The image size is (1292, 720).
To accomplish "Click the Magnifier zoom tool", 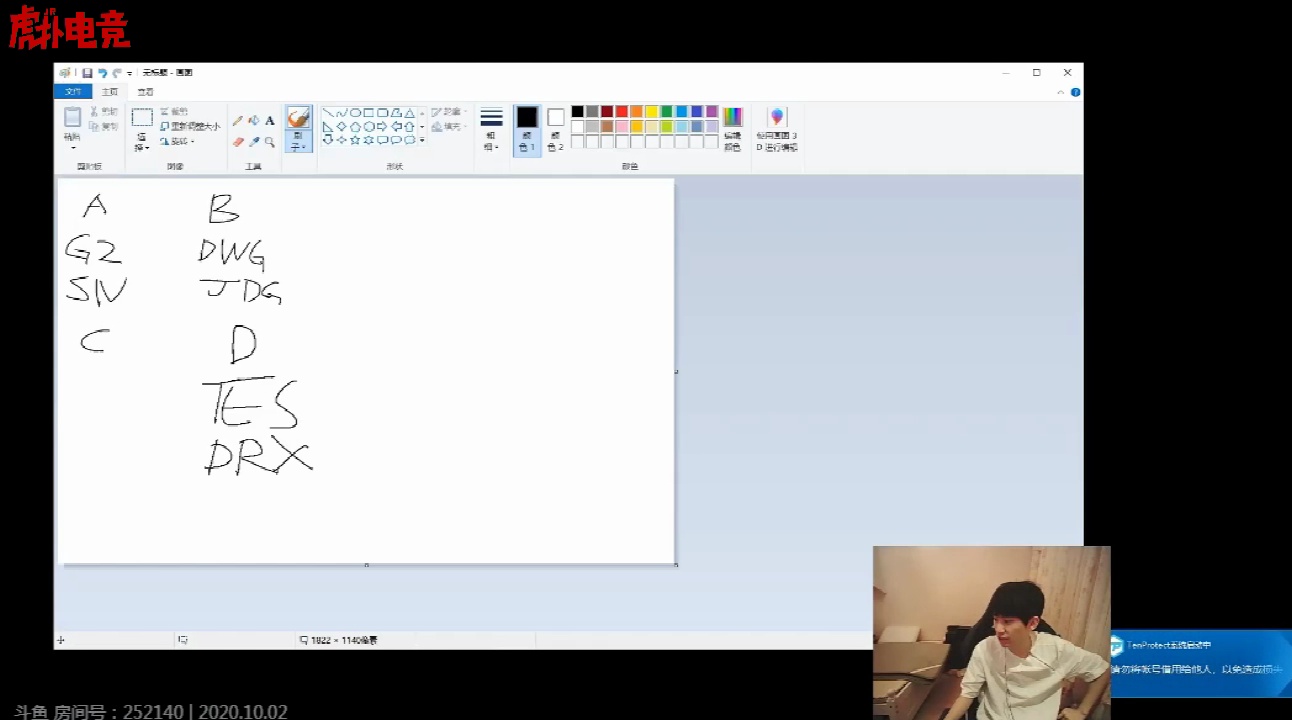I will tap(270, 142).
